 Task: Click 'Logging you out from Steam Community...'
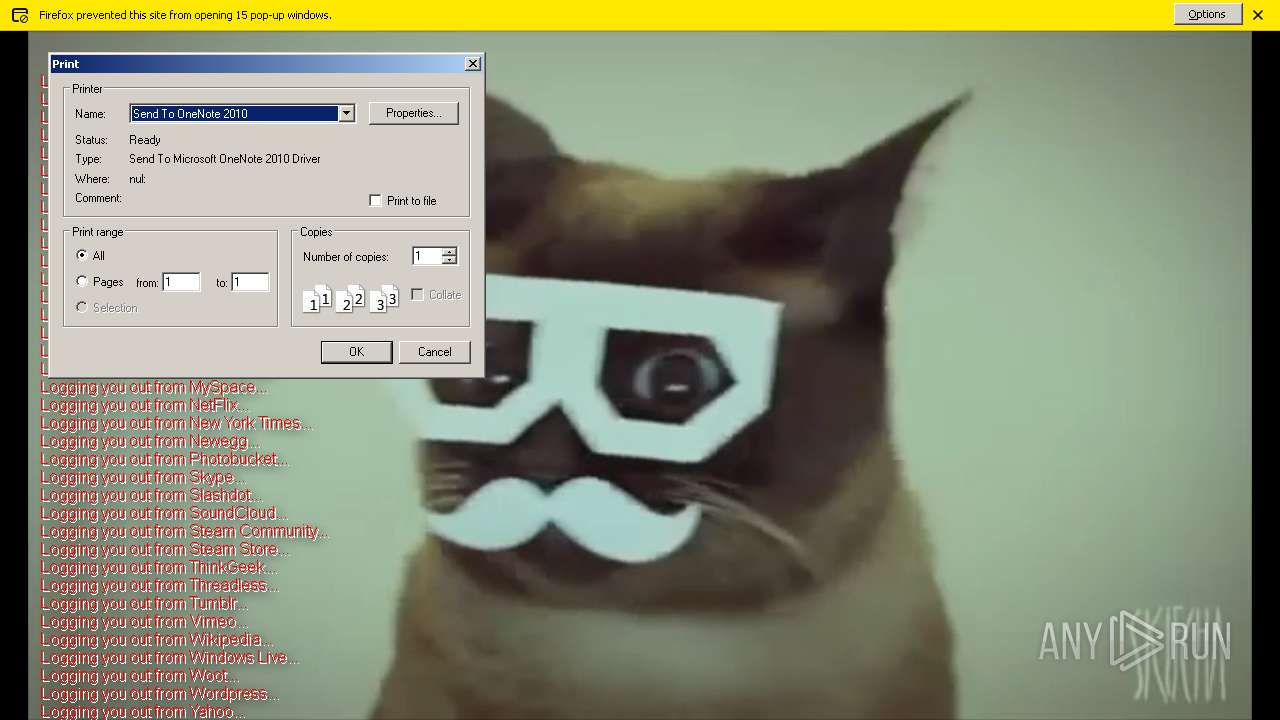coord(184,531)
